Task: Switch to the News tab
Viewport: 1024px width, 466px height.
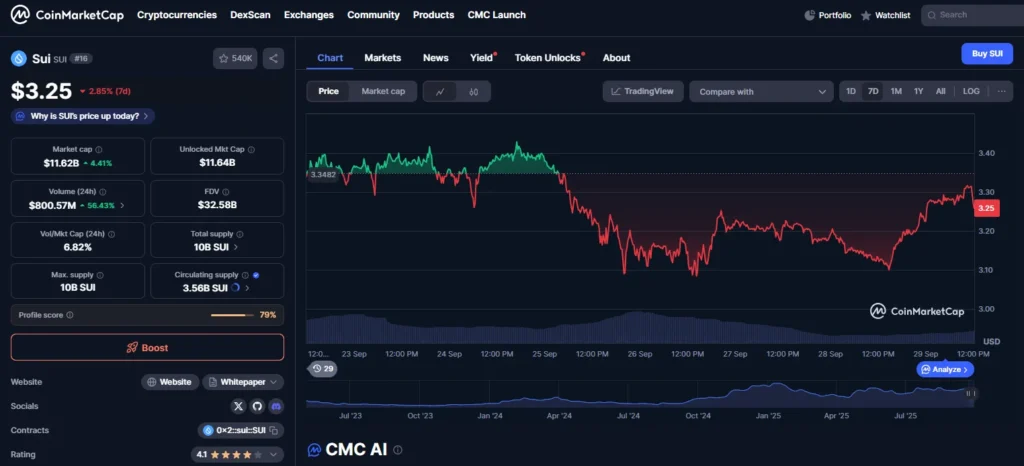Action: tap(436, 57)
